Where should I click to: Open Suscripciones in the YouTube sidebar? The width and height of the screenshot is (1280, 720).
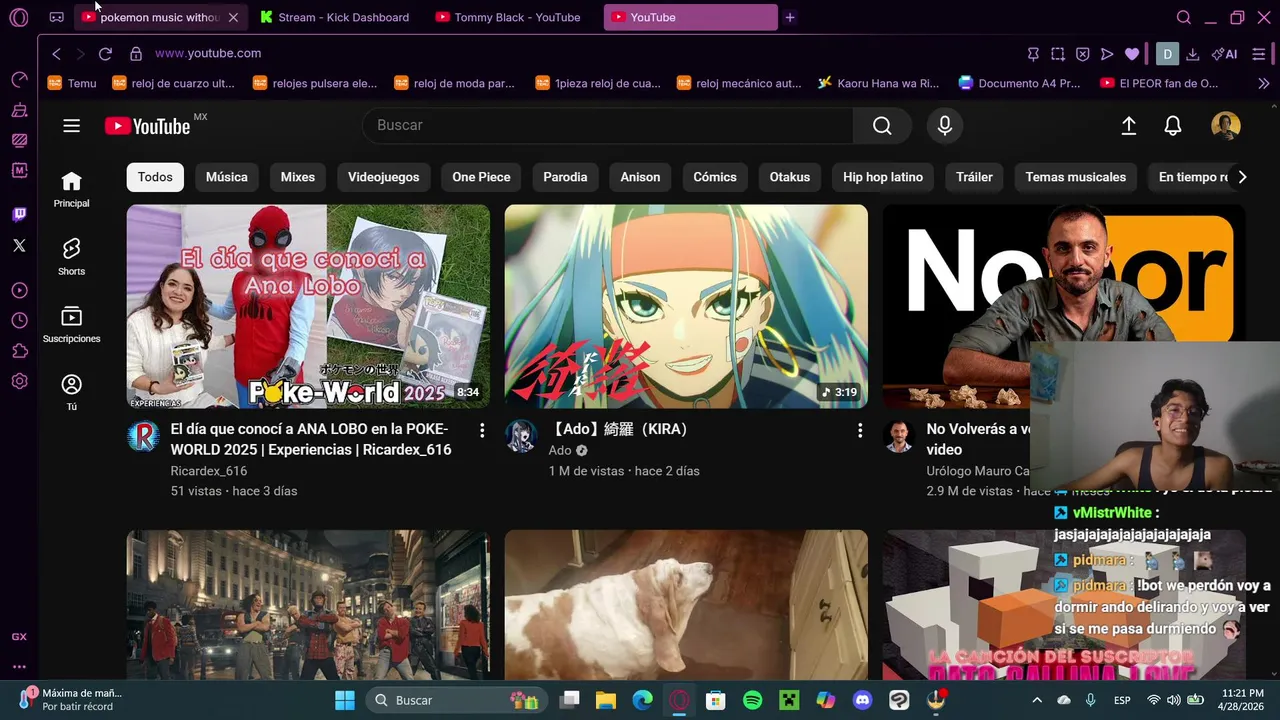click(71, 325)
